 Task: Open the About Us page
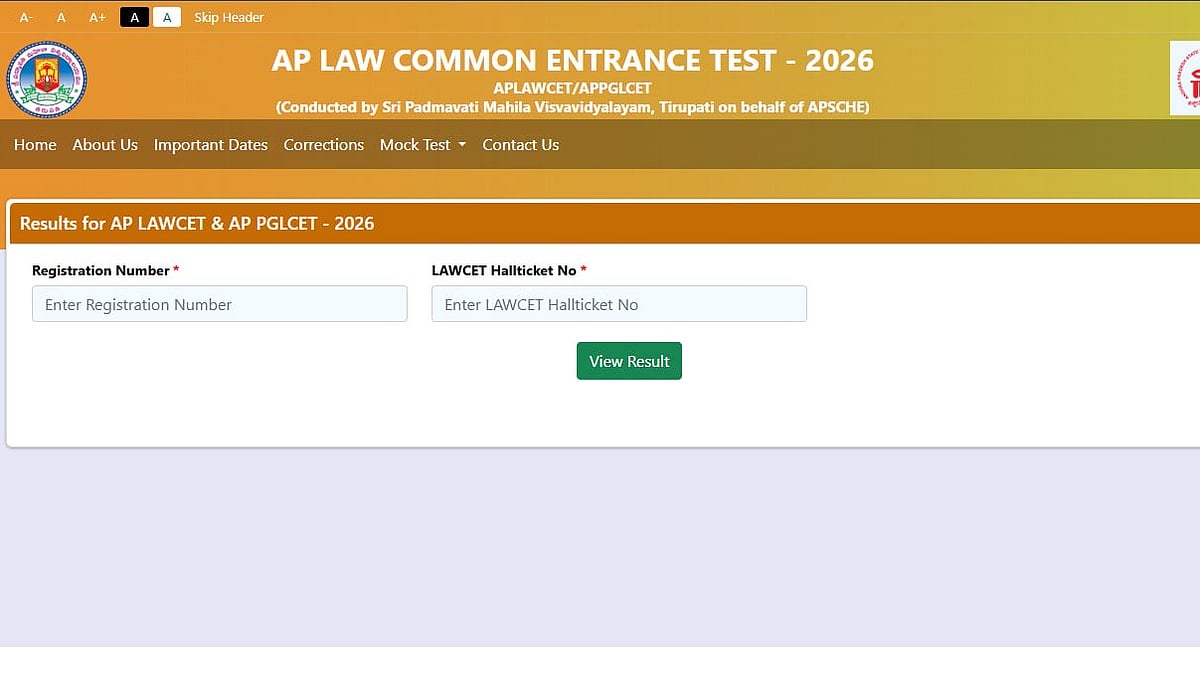(x=105, y=145)
